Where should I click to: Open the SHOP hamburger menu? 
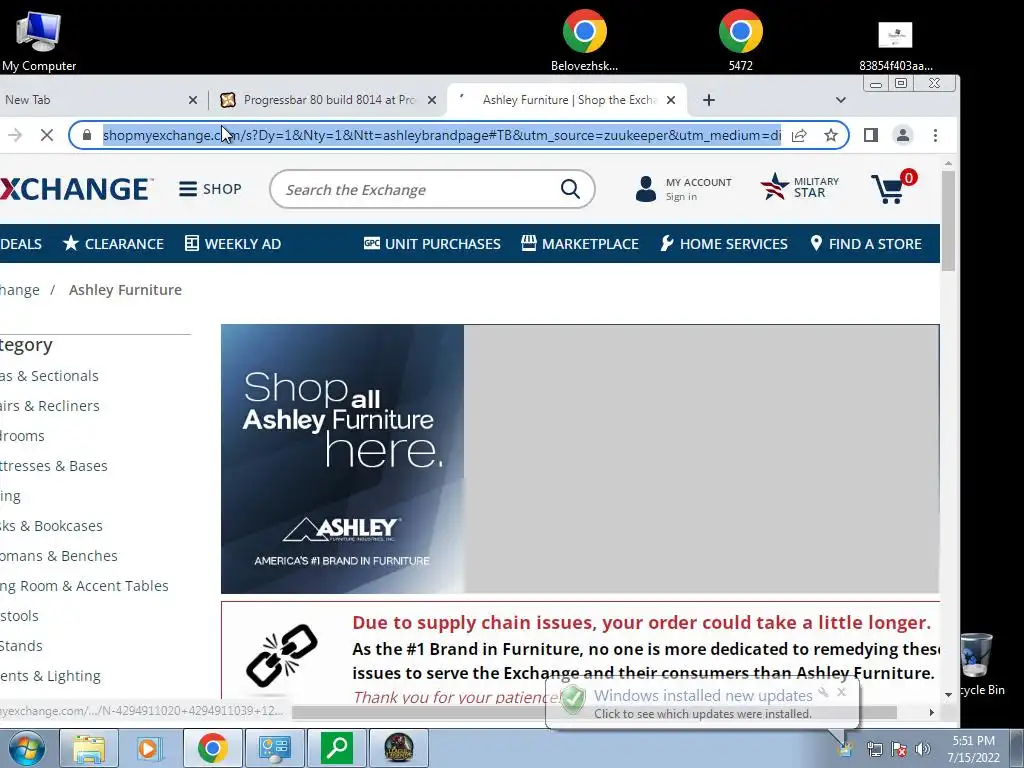coord(210,189)
